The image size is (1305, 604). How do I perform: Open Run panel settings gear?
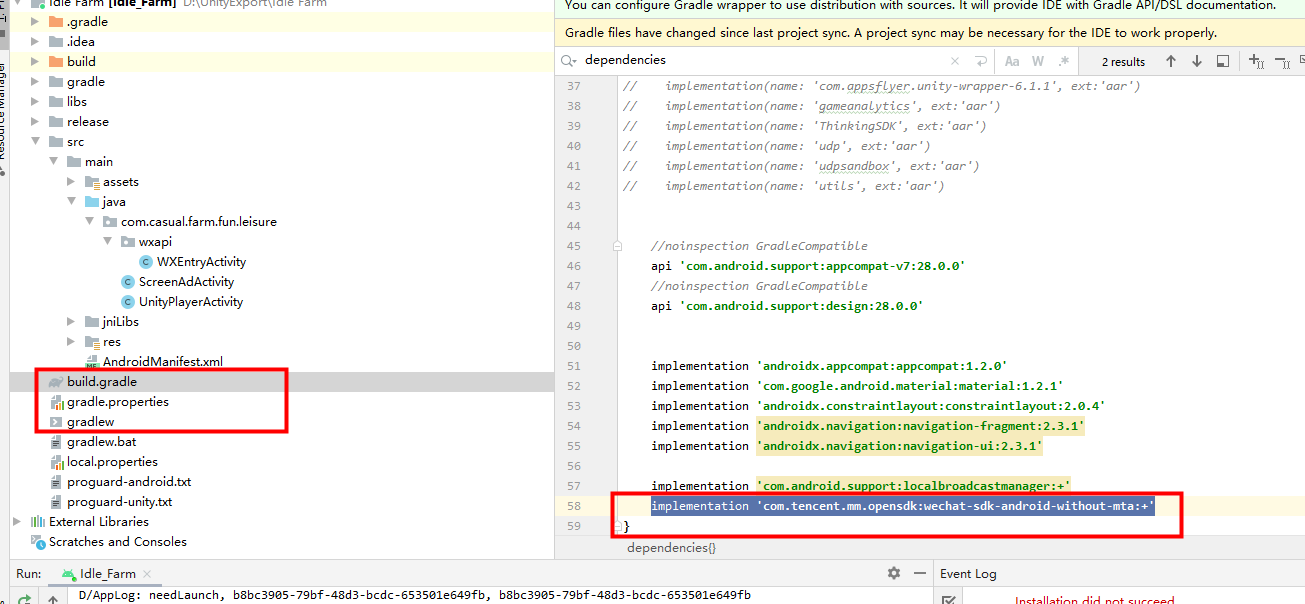point(894,573)
